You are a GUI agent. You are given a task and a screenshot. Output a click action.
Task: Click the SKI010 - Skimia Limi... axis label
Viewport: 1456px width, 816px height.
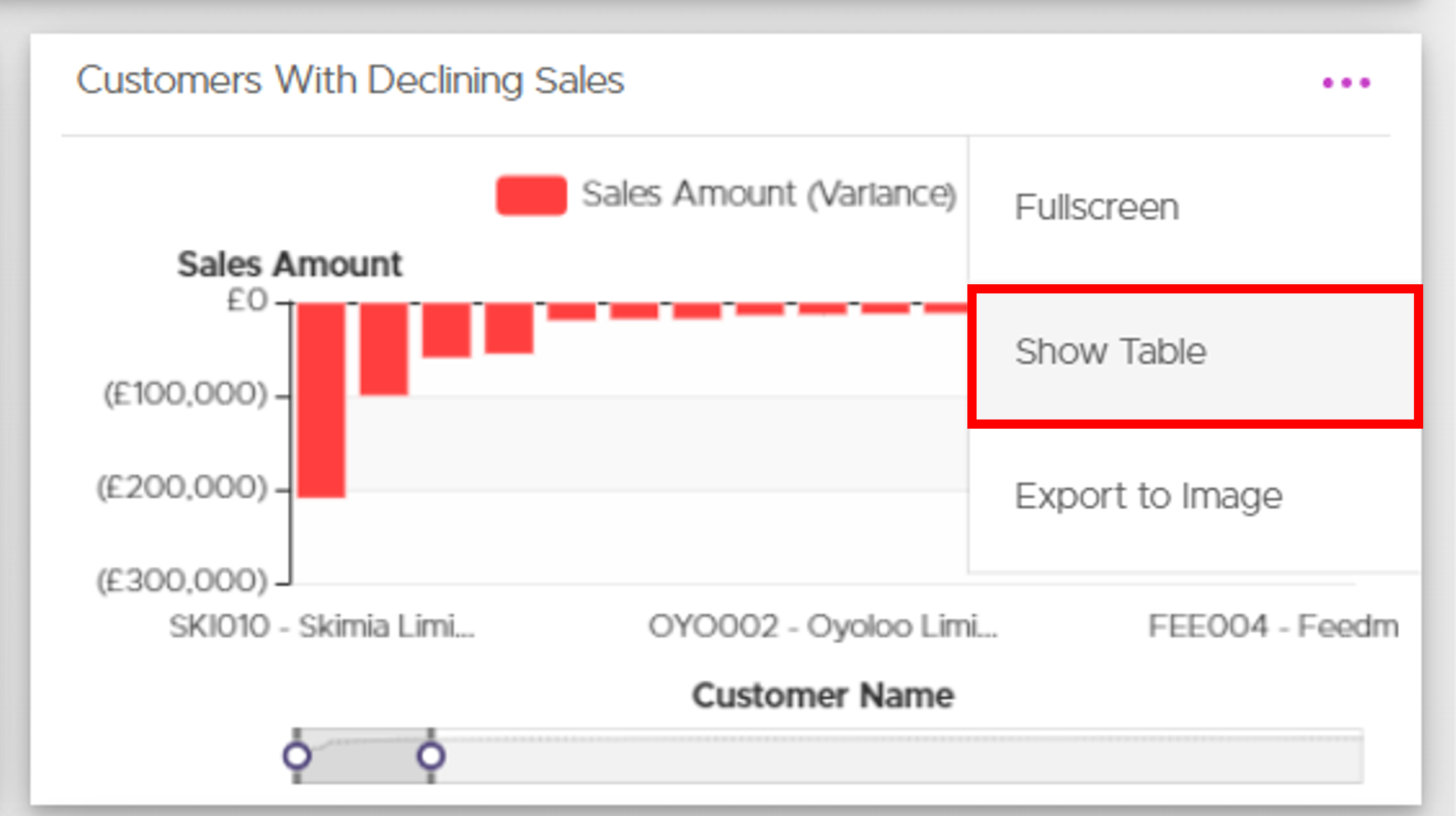tap(322, 626)
